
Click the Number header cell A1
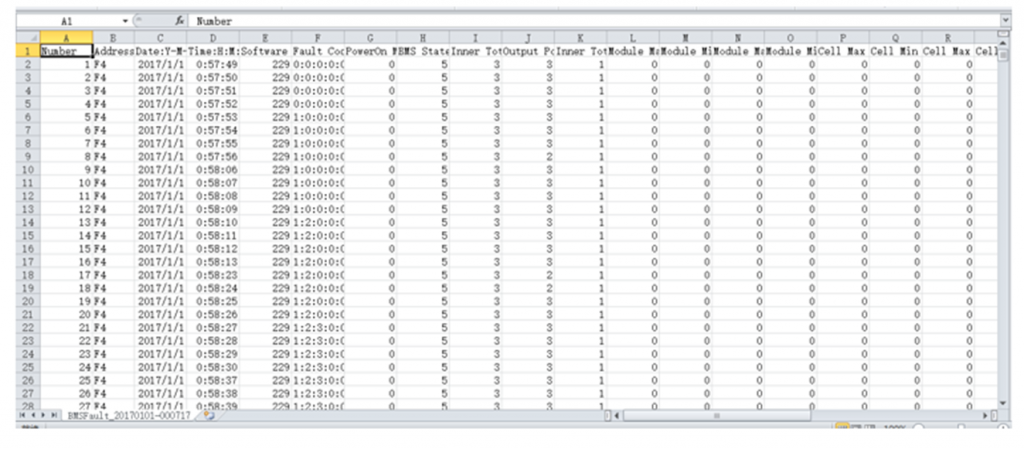(x=66, y=50)
